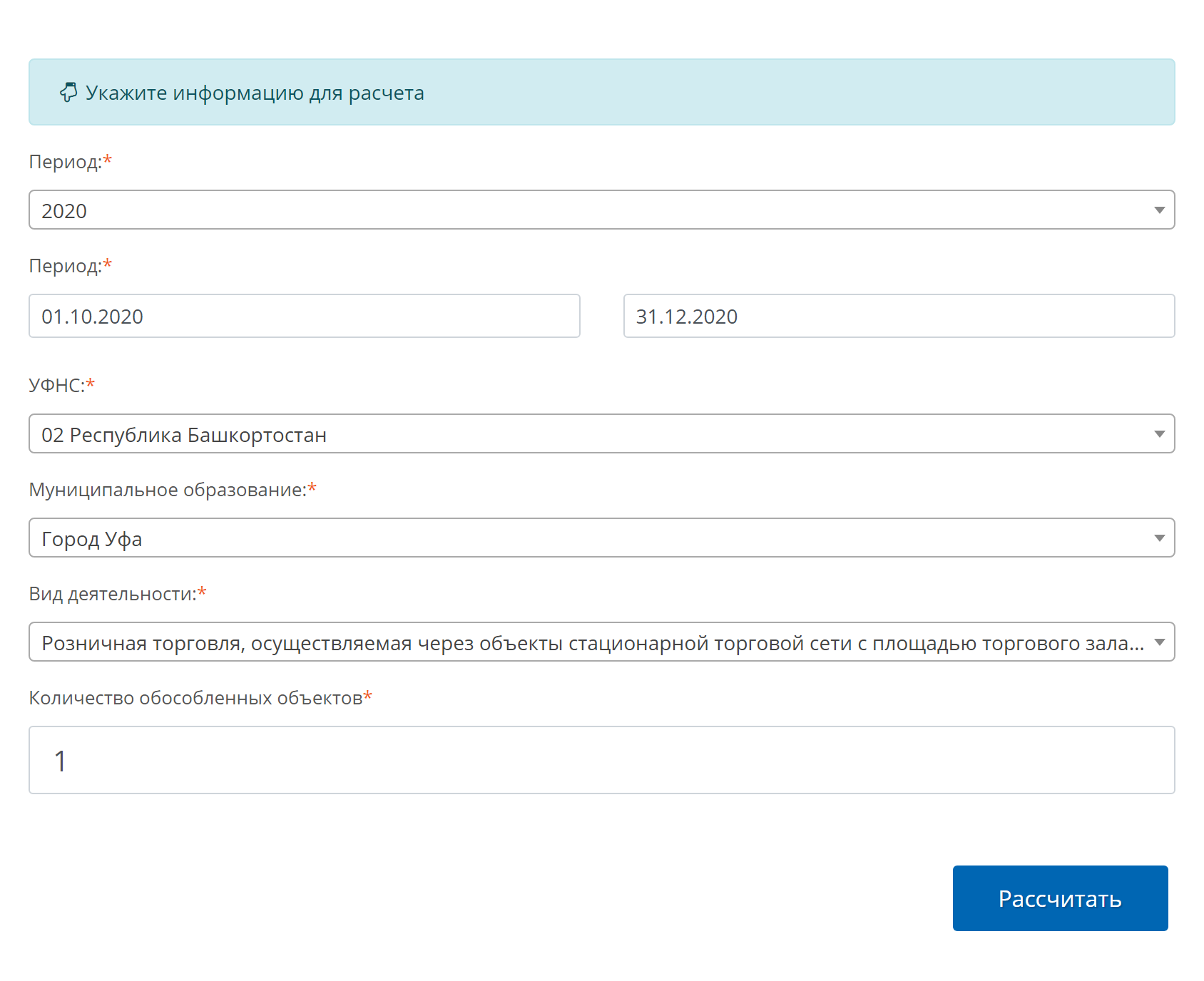Expand the УФНС dropdown Республика Башкортостан
This screenshot has height=981, width=1204.
(x=601, y=433)
